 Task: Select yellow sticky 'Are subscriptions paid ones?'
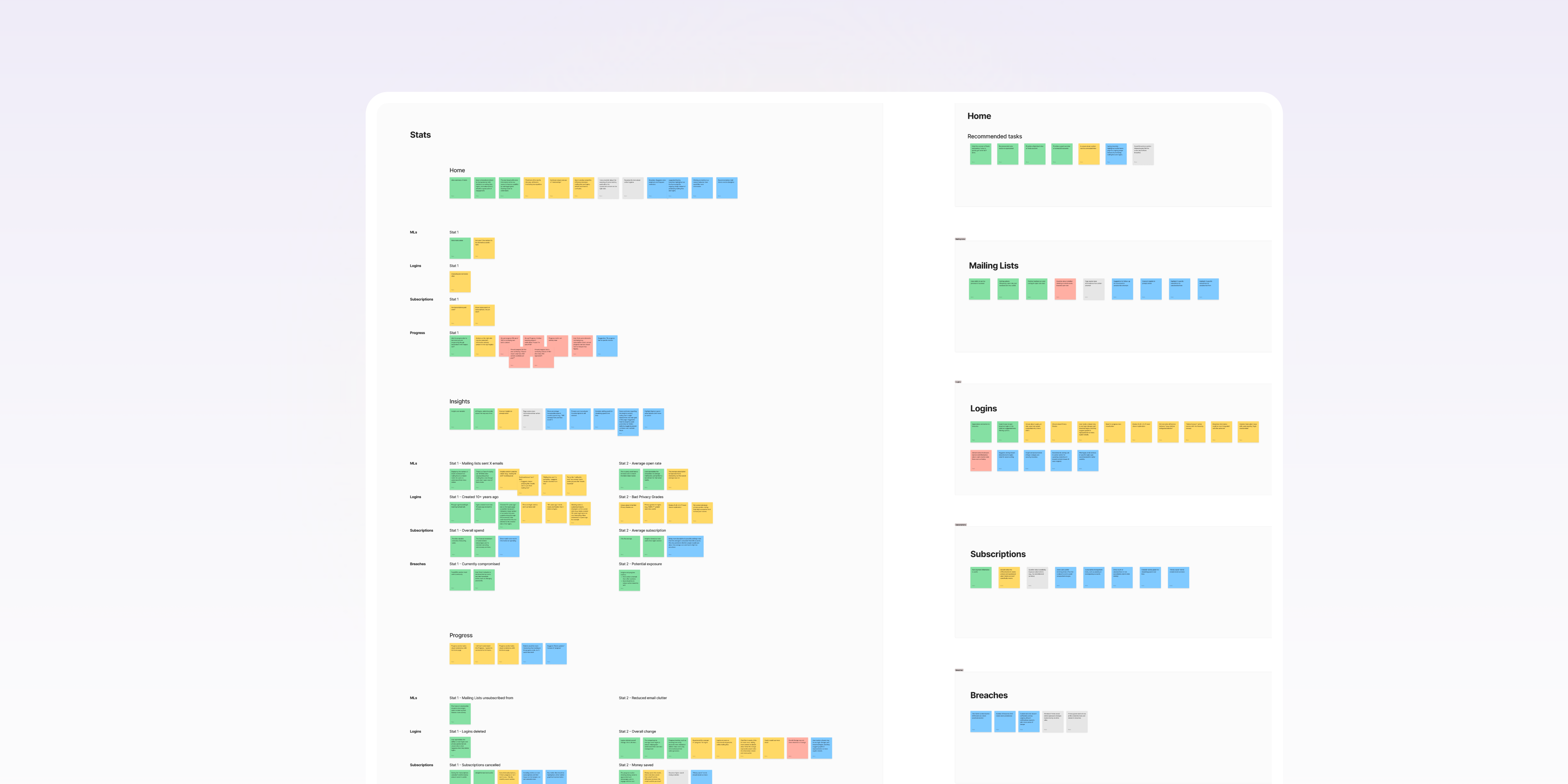pos(460,315)
